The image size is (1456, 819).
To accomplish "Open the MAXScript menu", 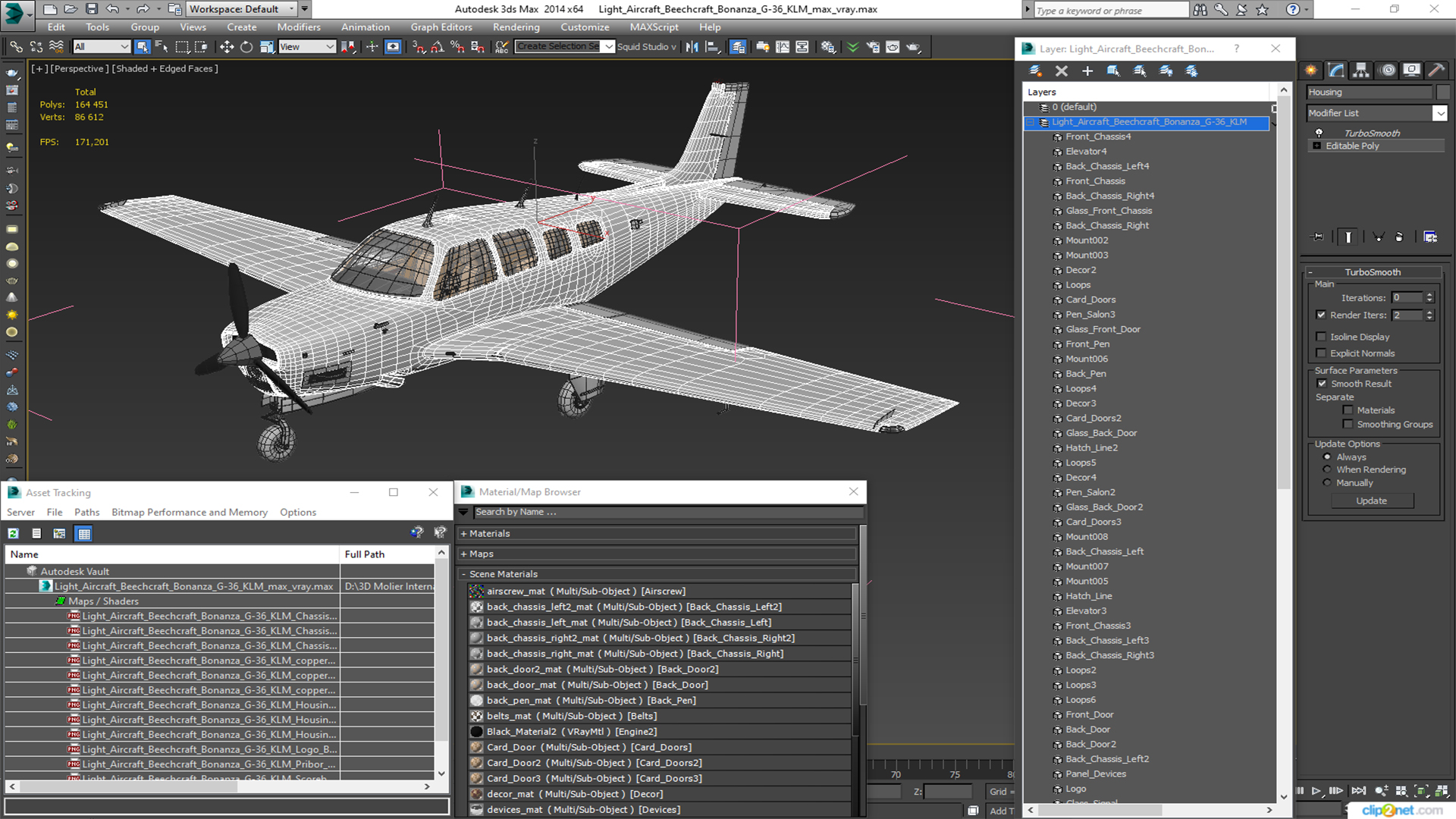I will click(654, 27).
